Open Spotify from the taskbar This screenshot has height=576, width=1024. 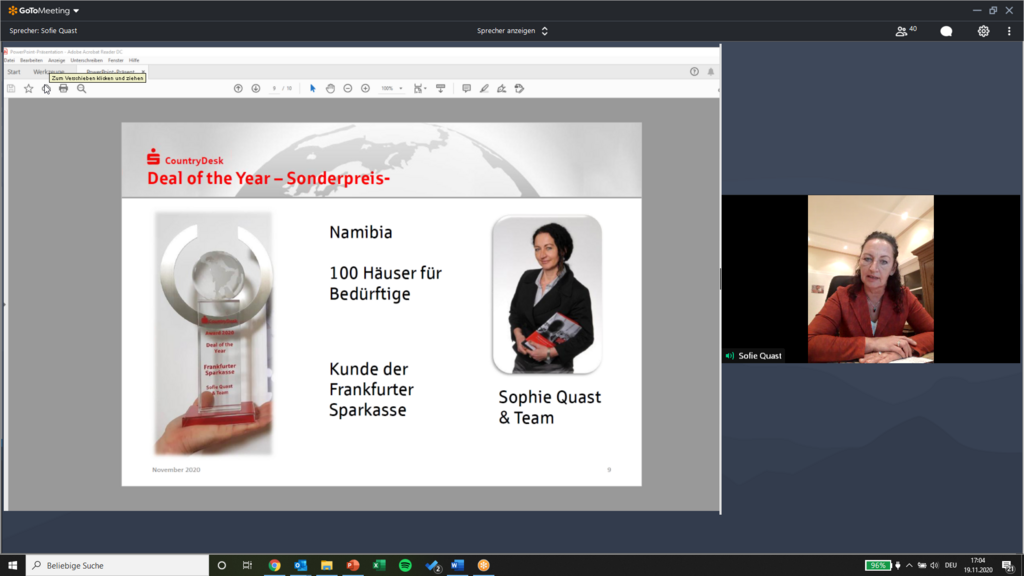click(x=405, y=565)
